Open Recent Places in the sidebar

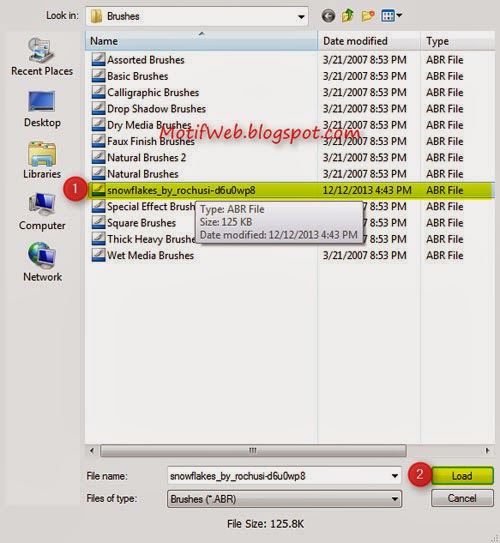click(42, 57)
